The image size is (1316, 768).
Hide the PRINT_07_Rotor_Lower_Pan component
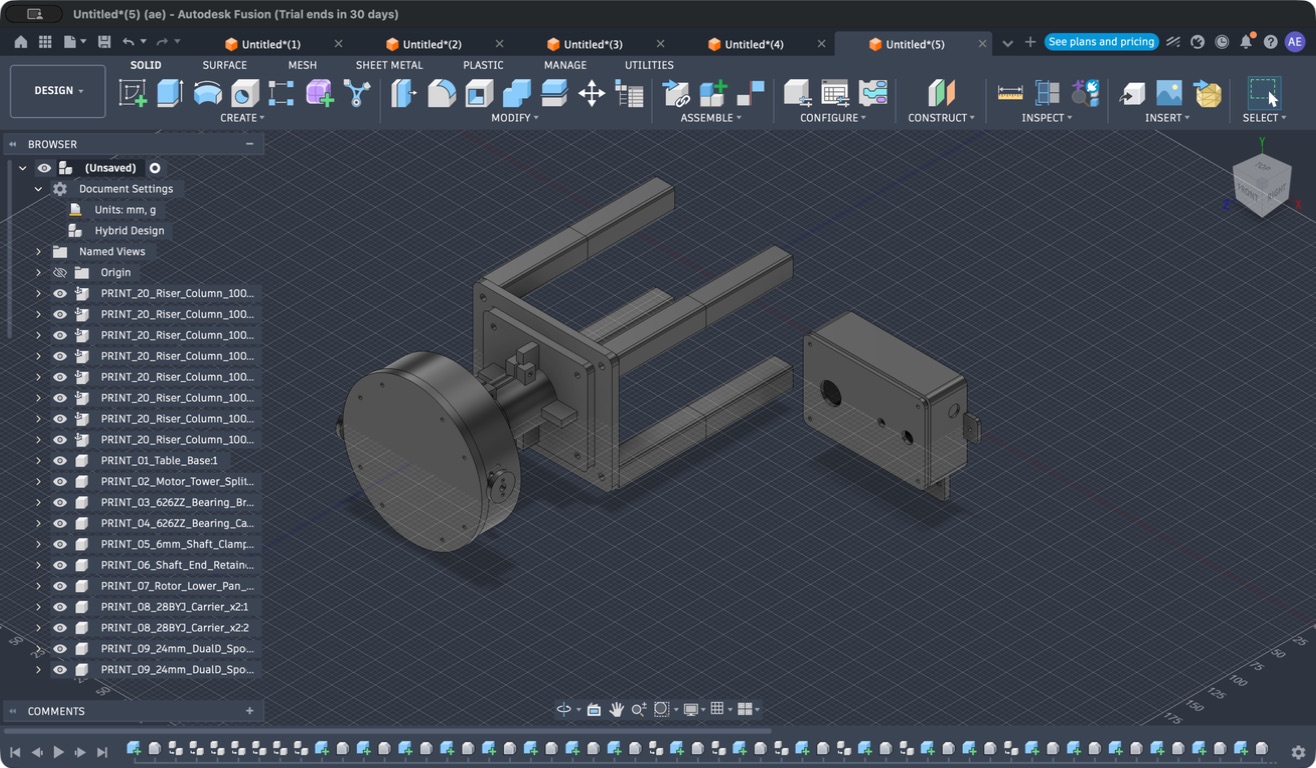[x=60, y=586]
